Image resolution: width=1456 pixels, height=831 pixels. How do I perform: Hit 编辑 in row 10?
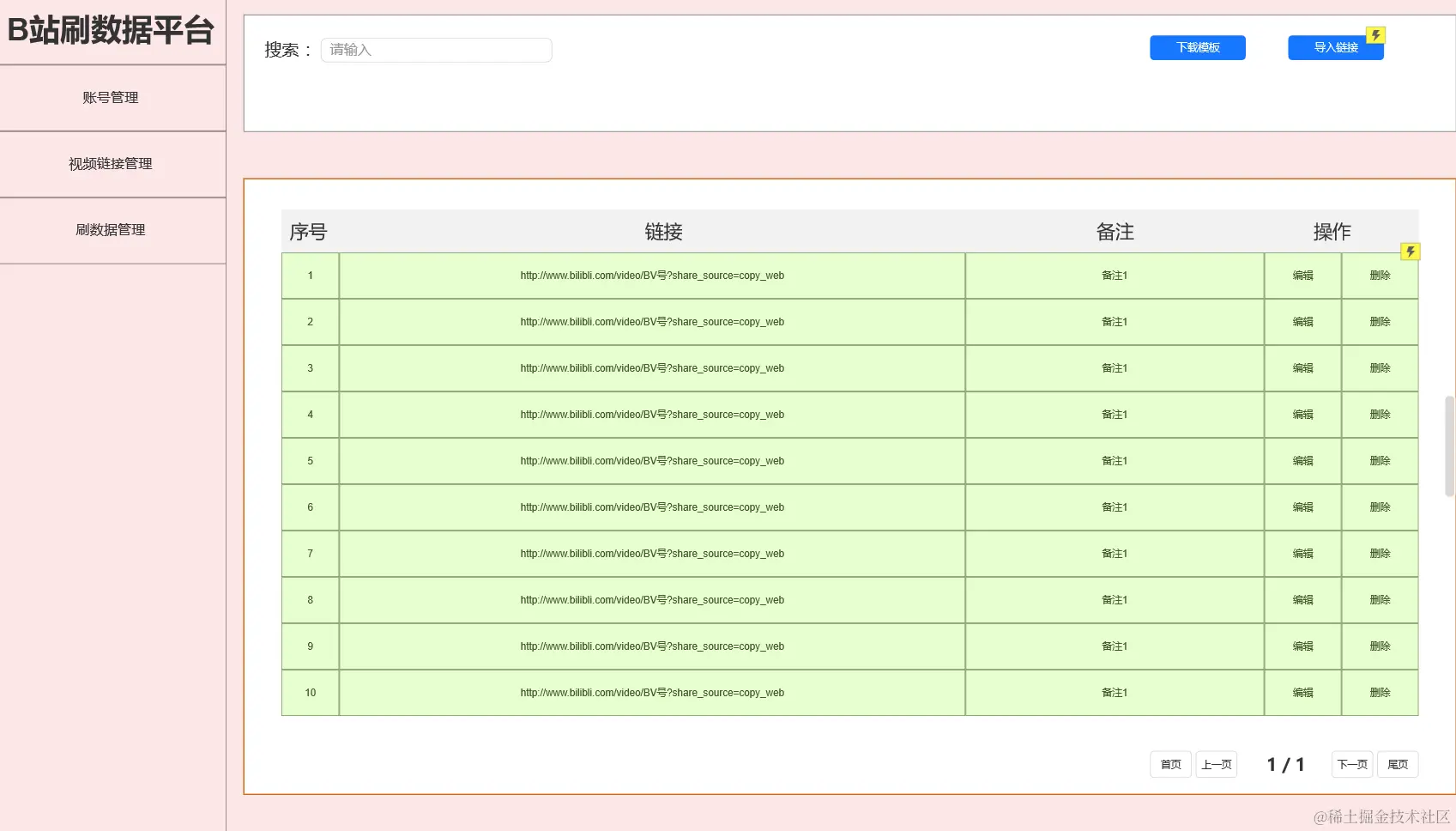coord(1302,693)
